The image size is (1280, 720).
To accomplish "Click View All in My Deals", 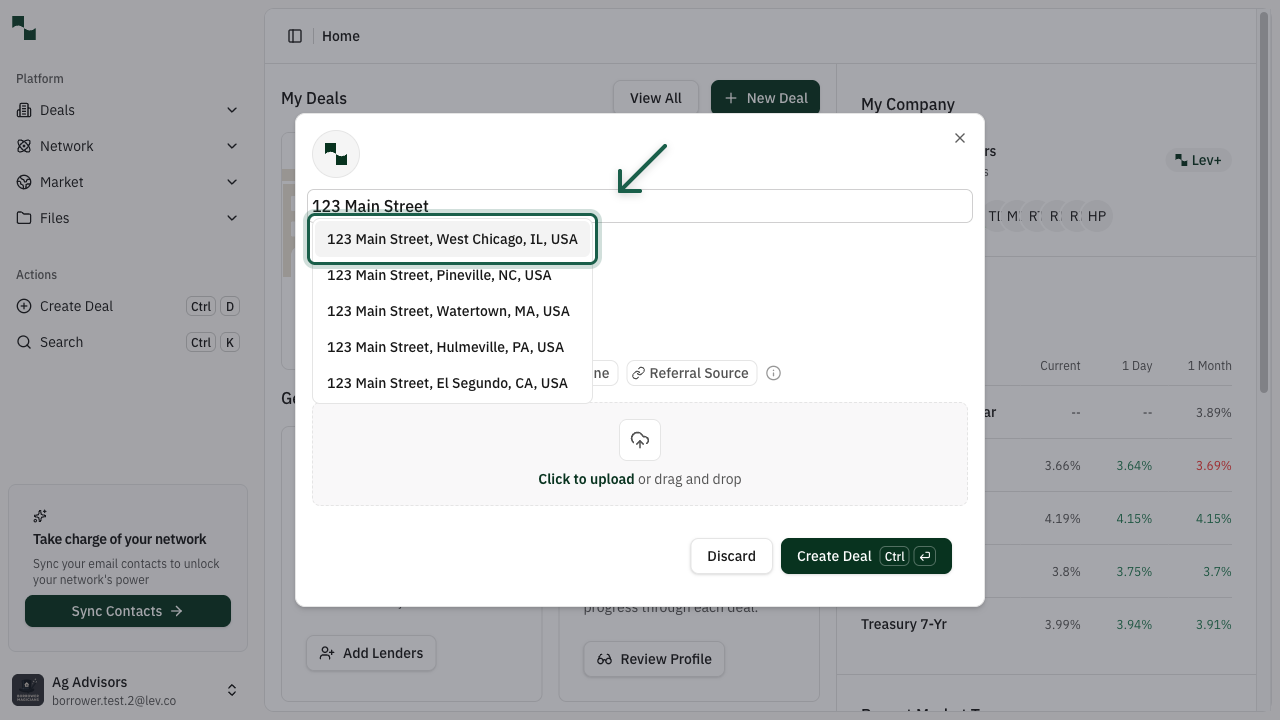I will tap(655, 98).
